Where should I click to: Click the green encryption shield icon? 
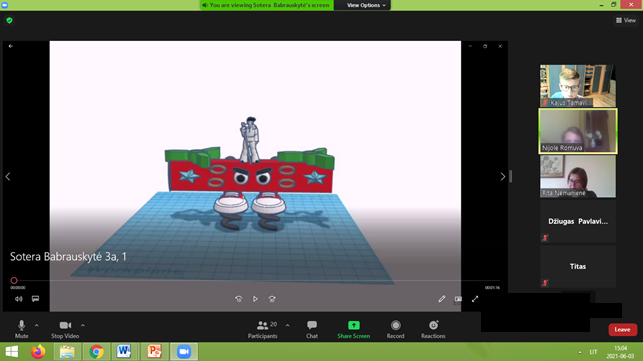pyautogui.click(x=9, y=20)
